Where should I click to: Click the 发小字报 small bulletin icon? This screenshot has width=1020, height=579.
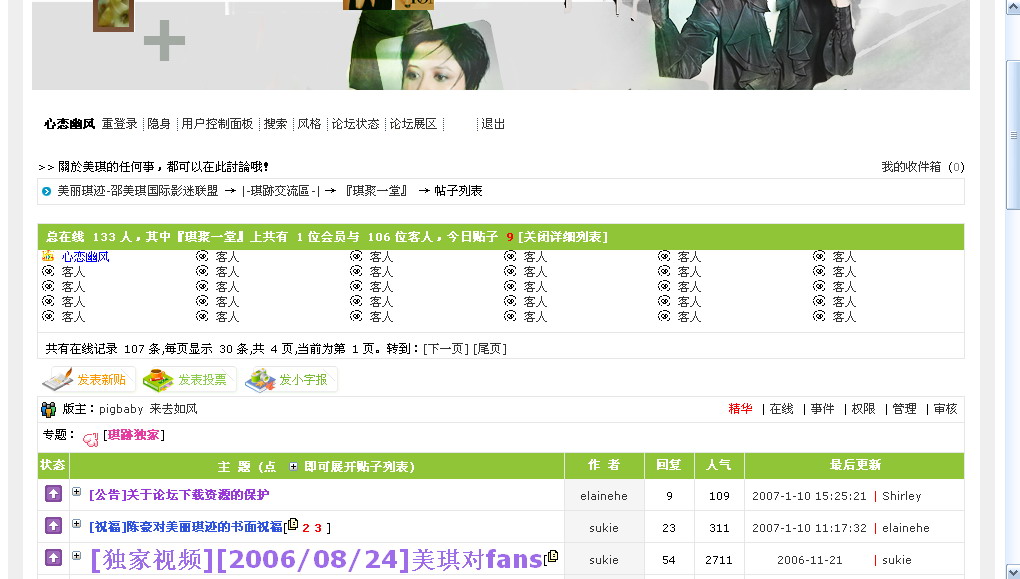[x=260, y=380]
